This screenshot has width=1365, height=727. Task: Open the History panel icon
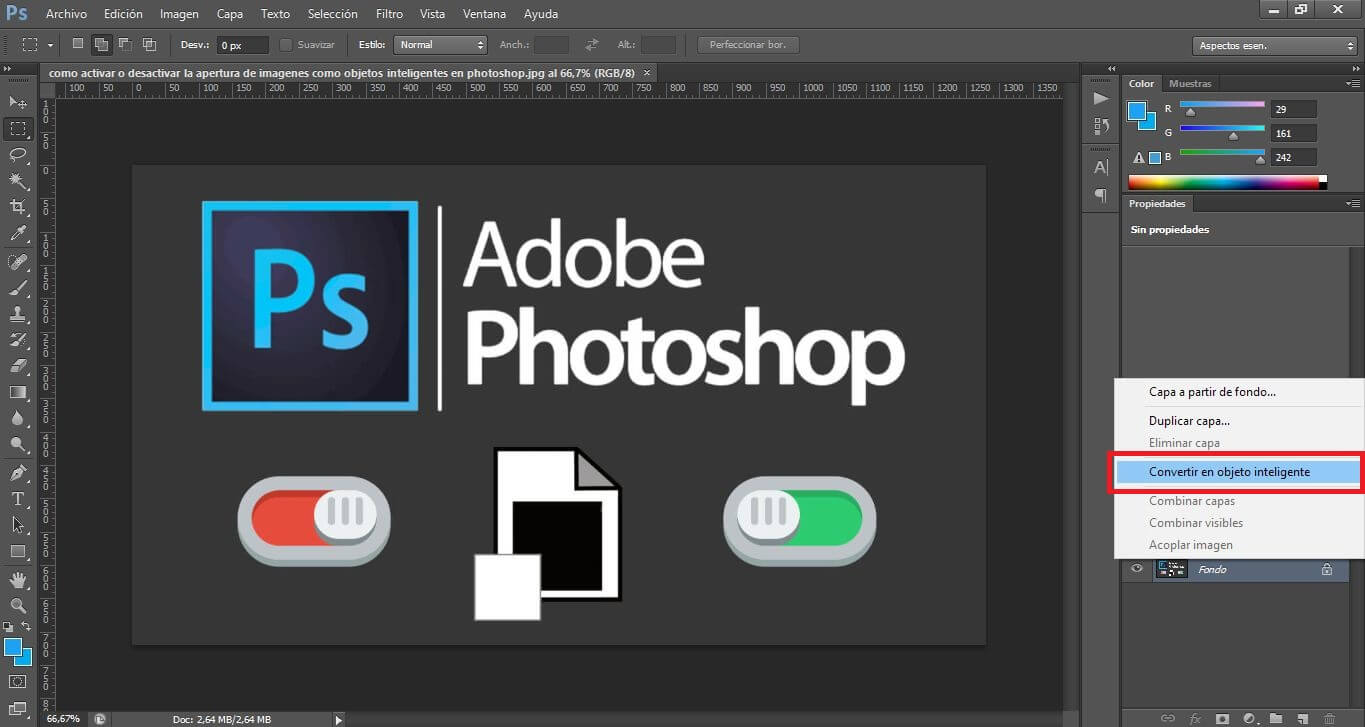(x=1101, y=126)
